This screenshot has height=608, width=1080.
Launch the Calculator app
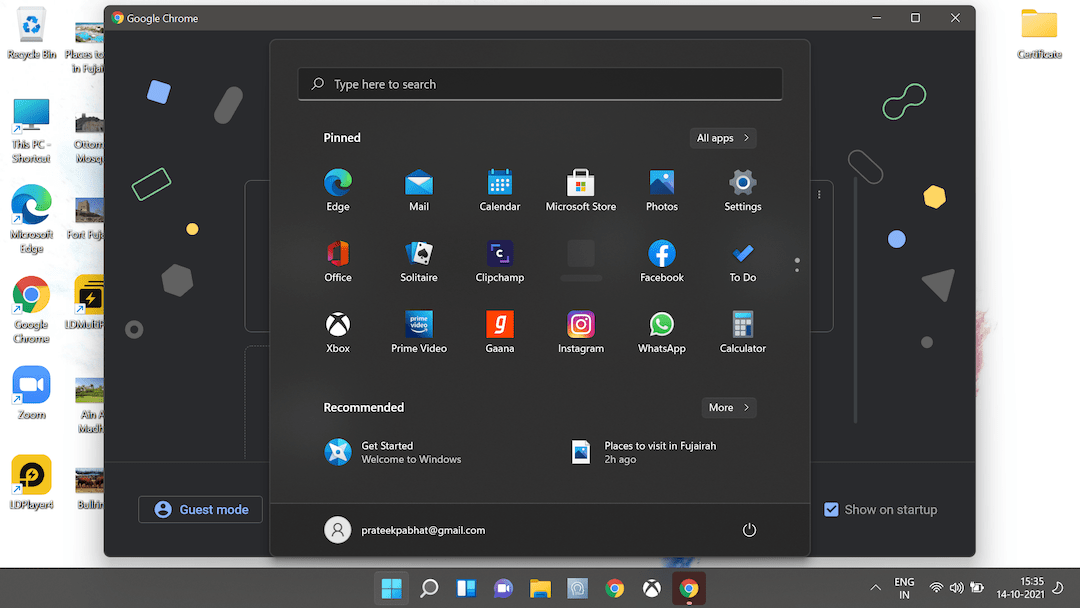click(x=742, y=333)
